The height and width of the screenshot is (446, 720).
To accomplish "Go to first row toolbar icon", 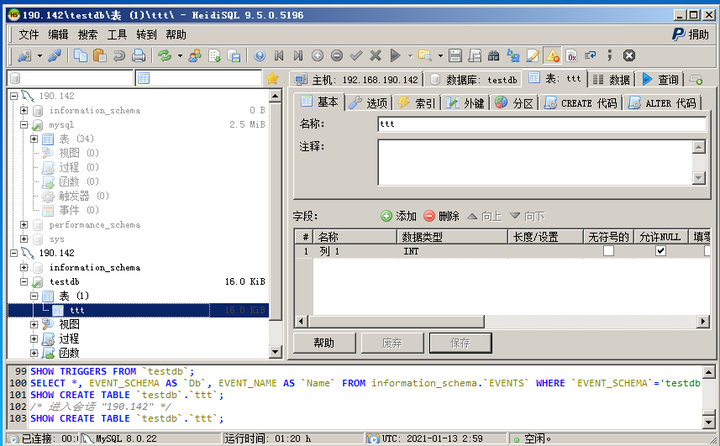I will pyautogui.click(x=279, y=56).
